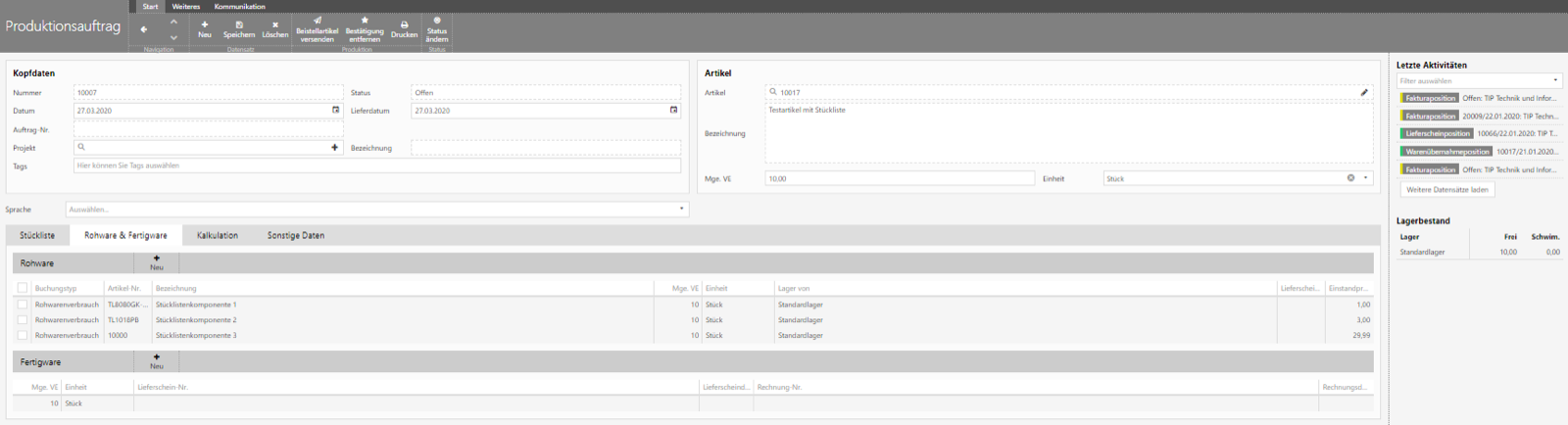This screenshot has width=1568, height=425.
Task: Click into the Auftrag-Nr. field
Action: click(208, 129)
